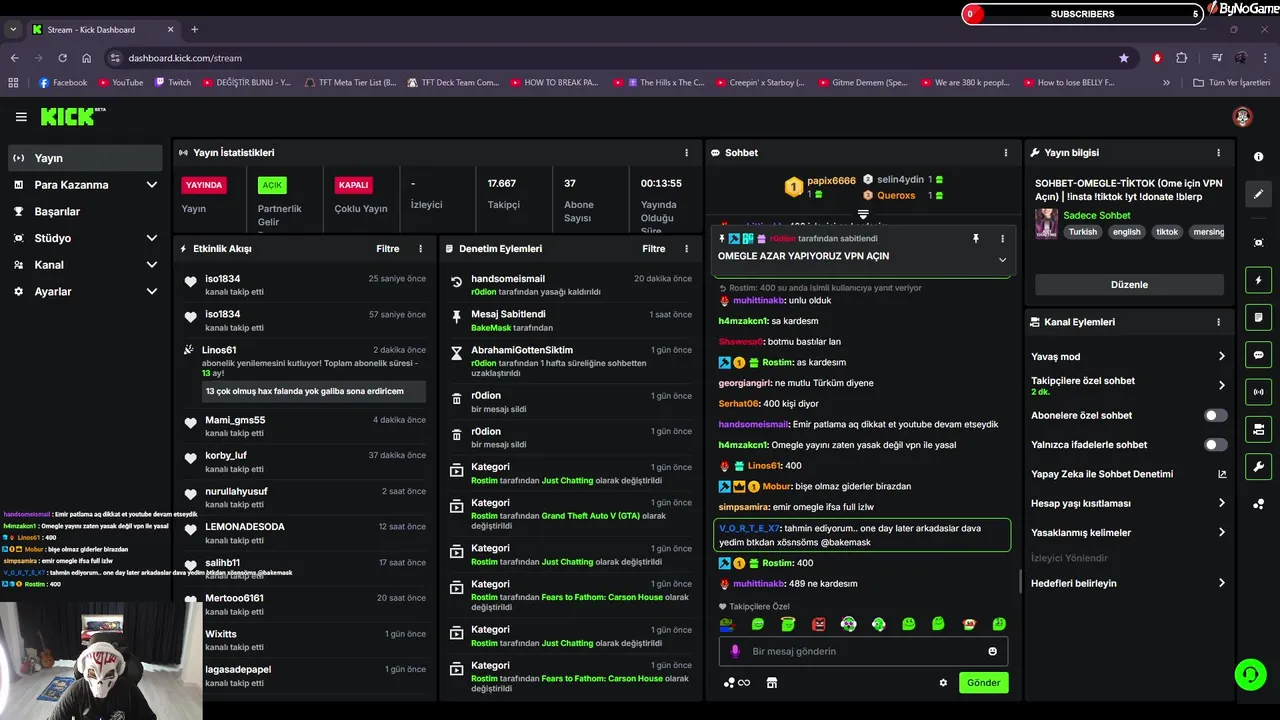Open user avatar in top right corner
This screenshot has height=720, width=1280.
tap(1243, 117)
